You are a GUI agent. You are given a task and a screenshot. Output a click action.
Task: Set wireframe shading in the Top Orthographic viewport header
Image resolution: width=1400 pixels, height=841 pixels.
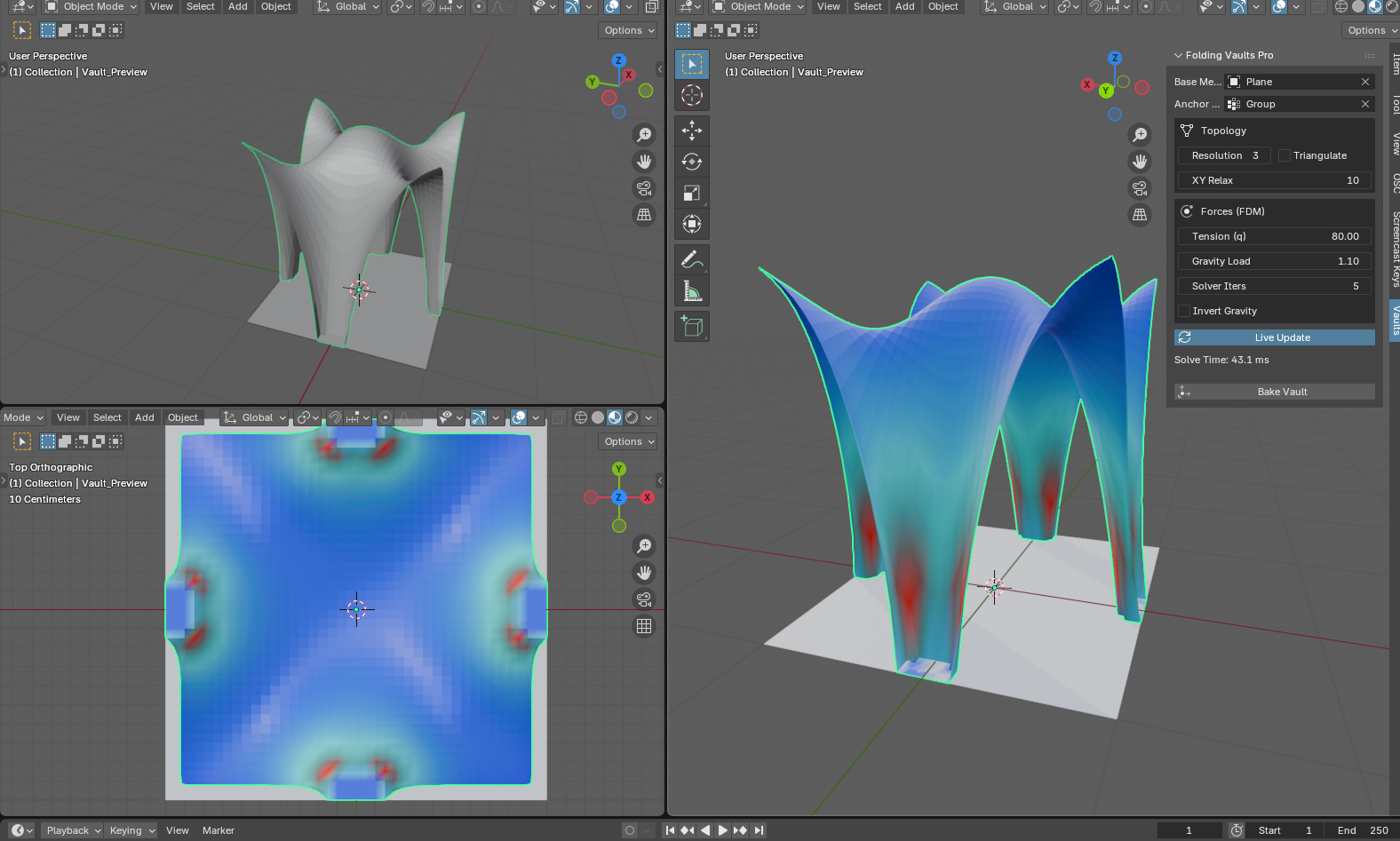coord(581,417)
